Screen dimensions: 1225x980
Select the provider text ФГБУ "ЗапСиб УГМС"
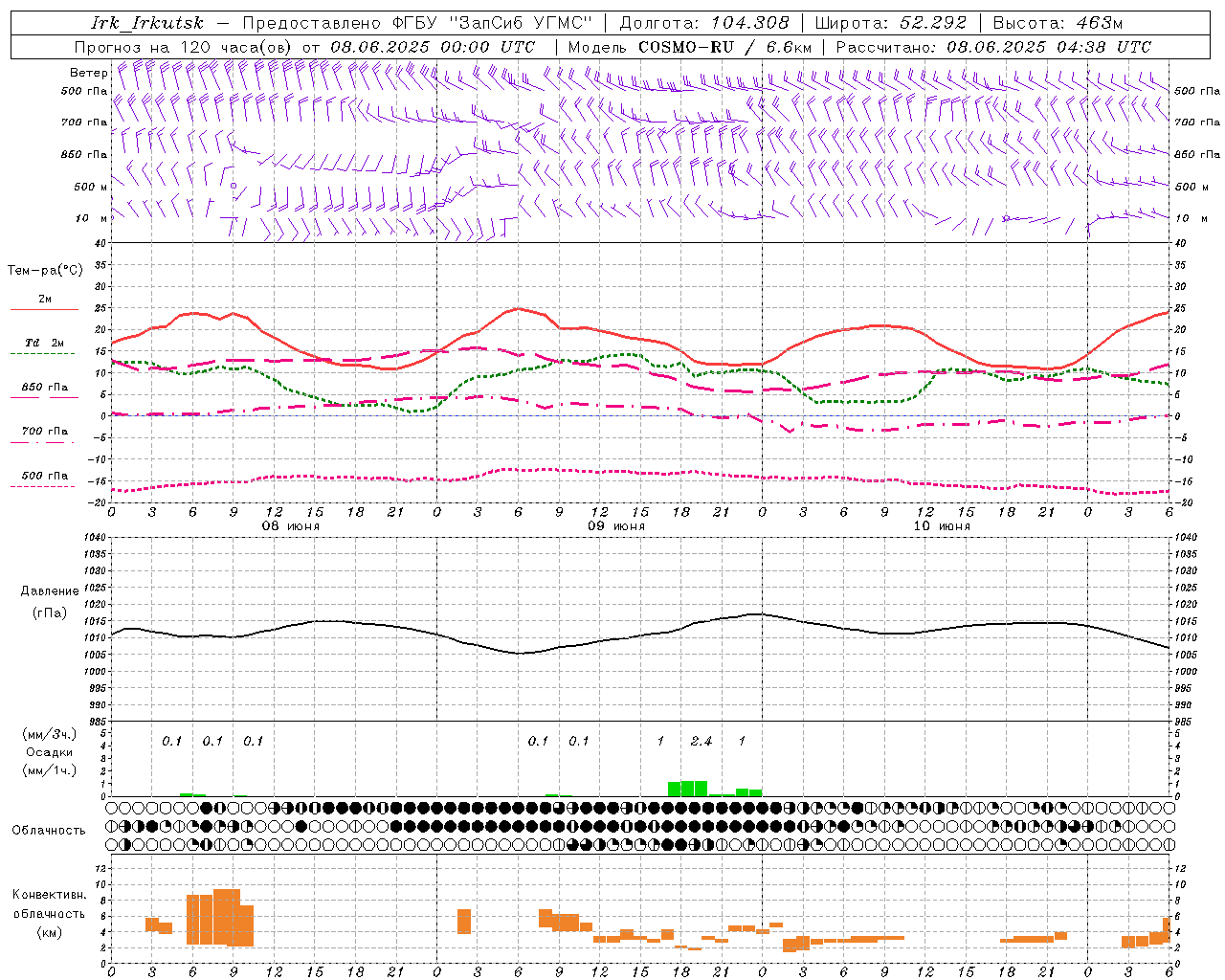[x=494, y=23]
